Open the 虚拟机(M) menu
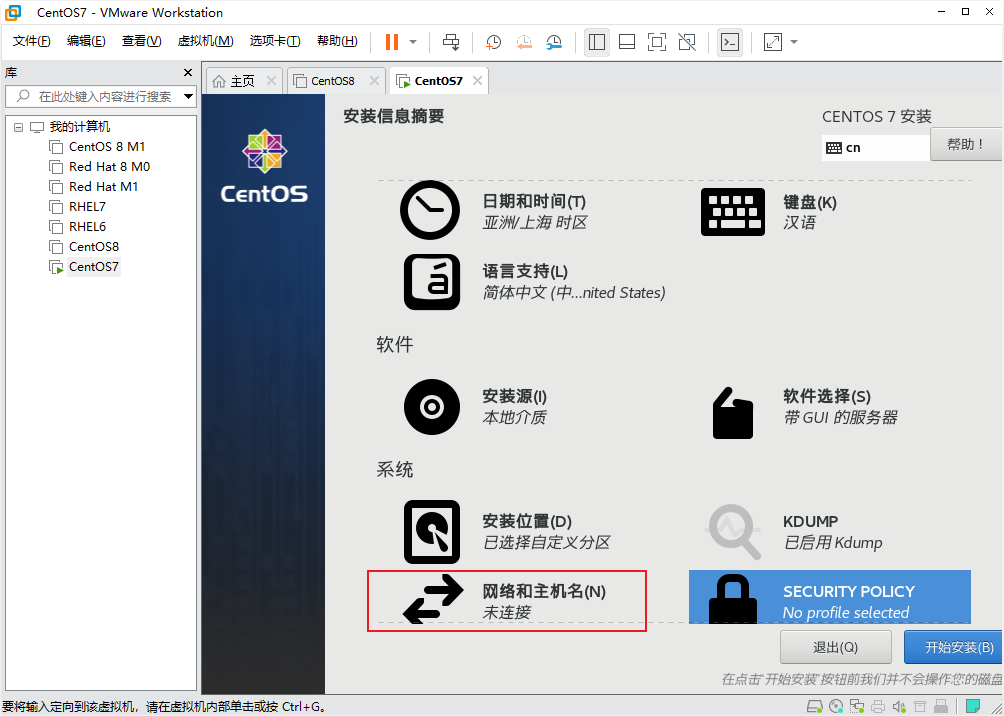Image resolution: width=1004 pixels, height=716 pixels. click(x=205, y=41)
